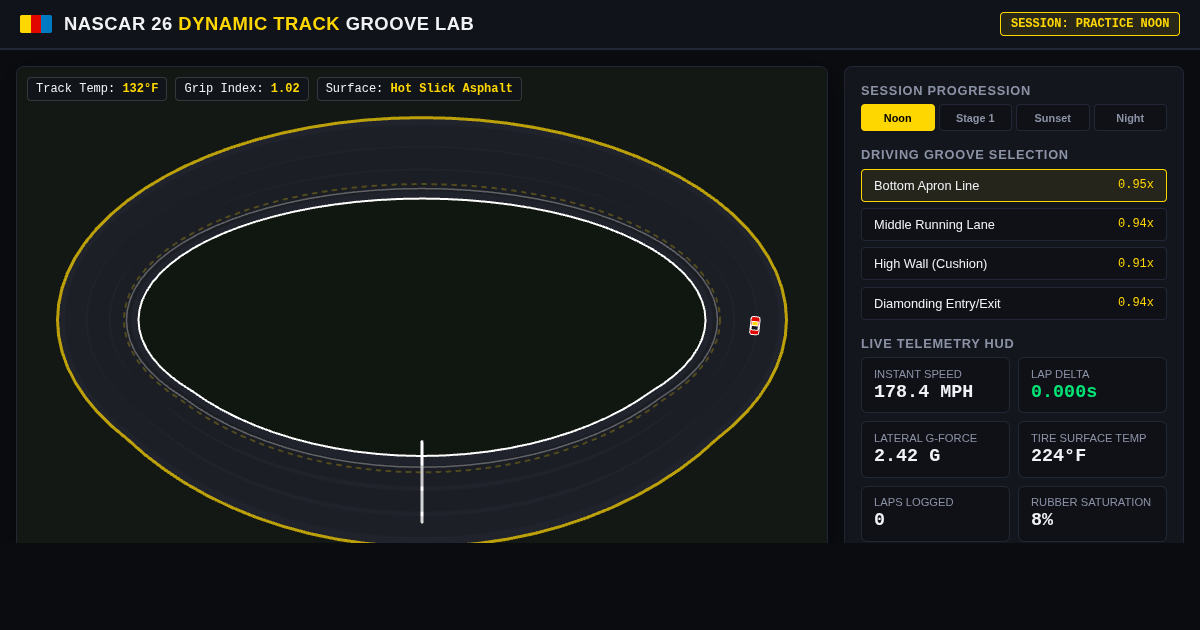Screen dimensions: 1200x630
Task: Click the Driving Groove Selection heading
Action: (x=965, y=155)
